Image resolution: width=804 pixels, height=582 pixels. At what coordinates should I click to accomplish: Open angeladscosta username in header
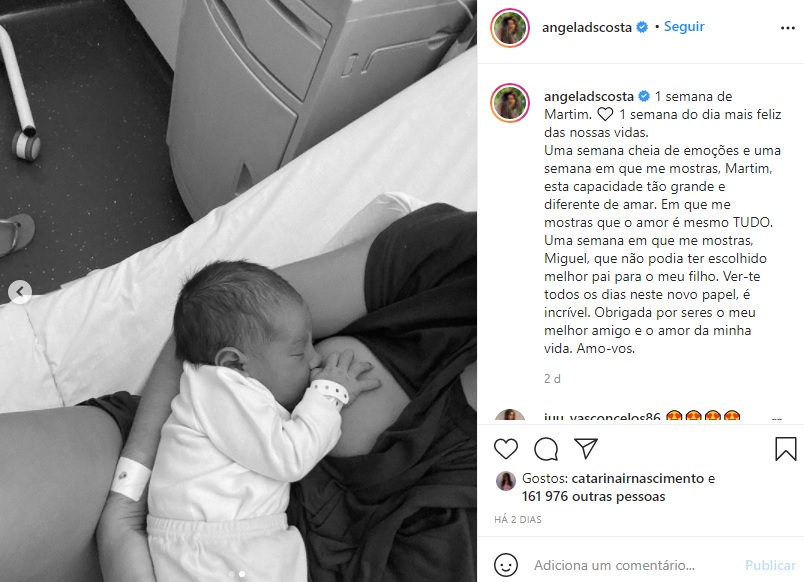tap(587, 27)
